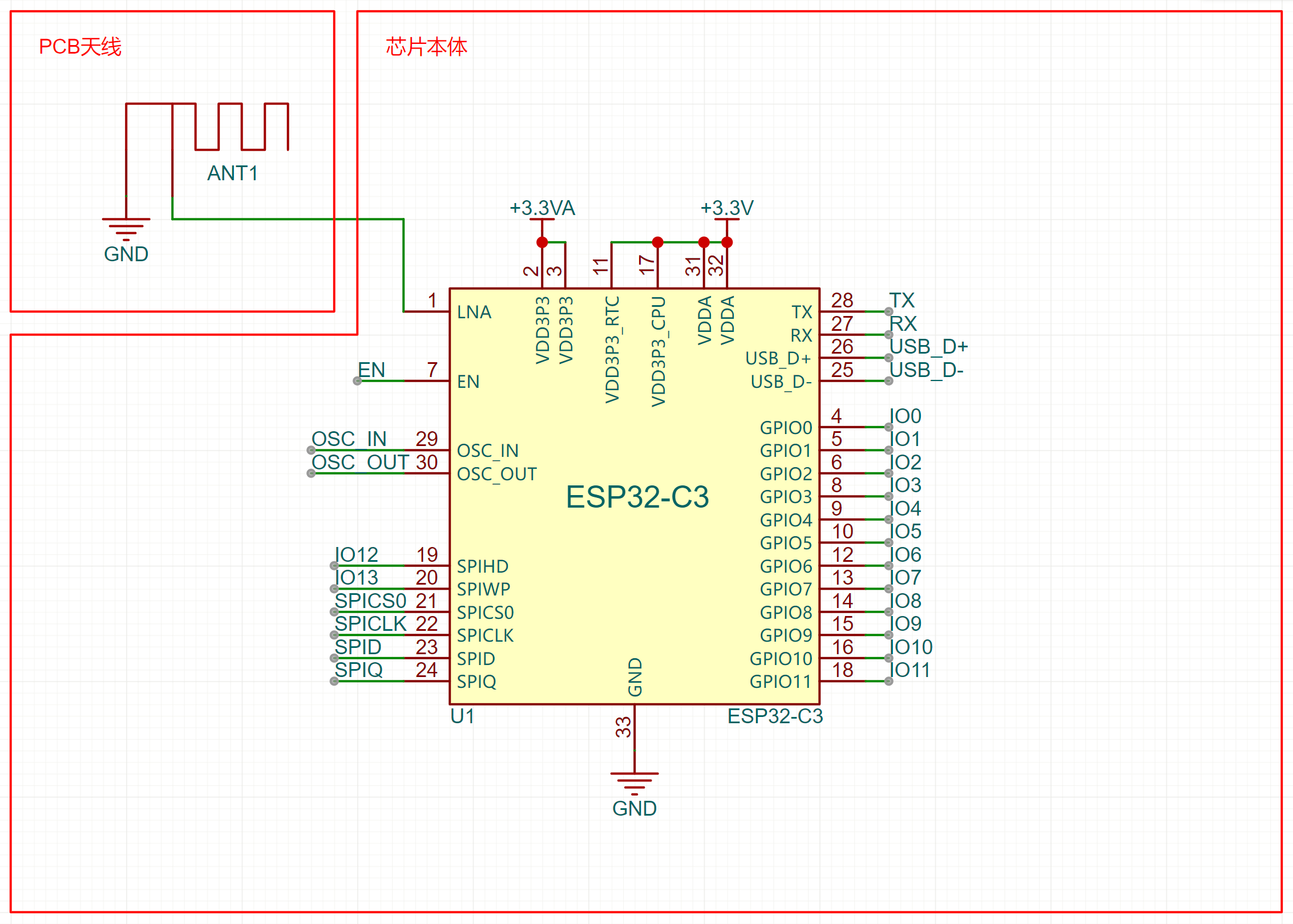Click the "IO1" net label

906,439
